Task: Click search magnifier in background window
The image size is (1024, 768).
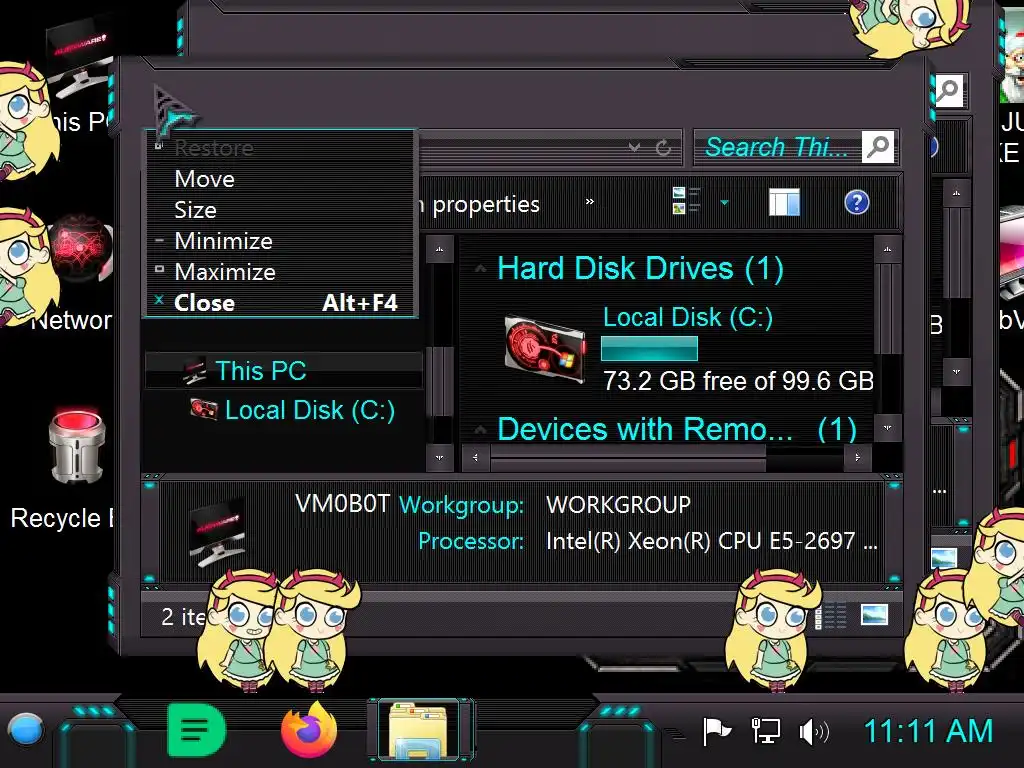Action: pyautogui.click(x=948, y=90)
